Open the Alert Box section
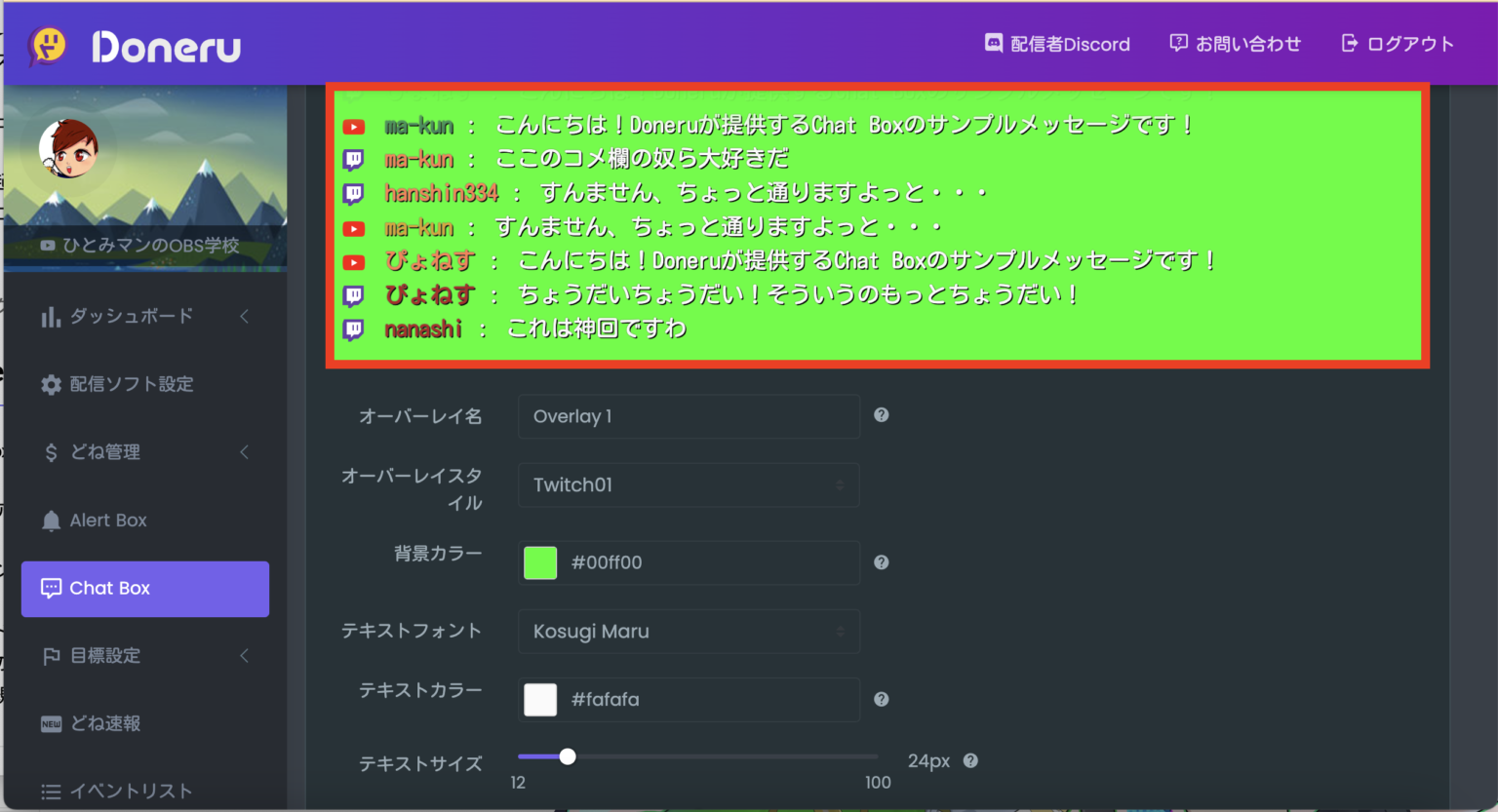Viewport: 1498px width, 812px height. (107, 521)
